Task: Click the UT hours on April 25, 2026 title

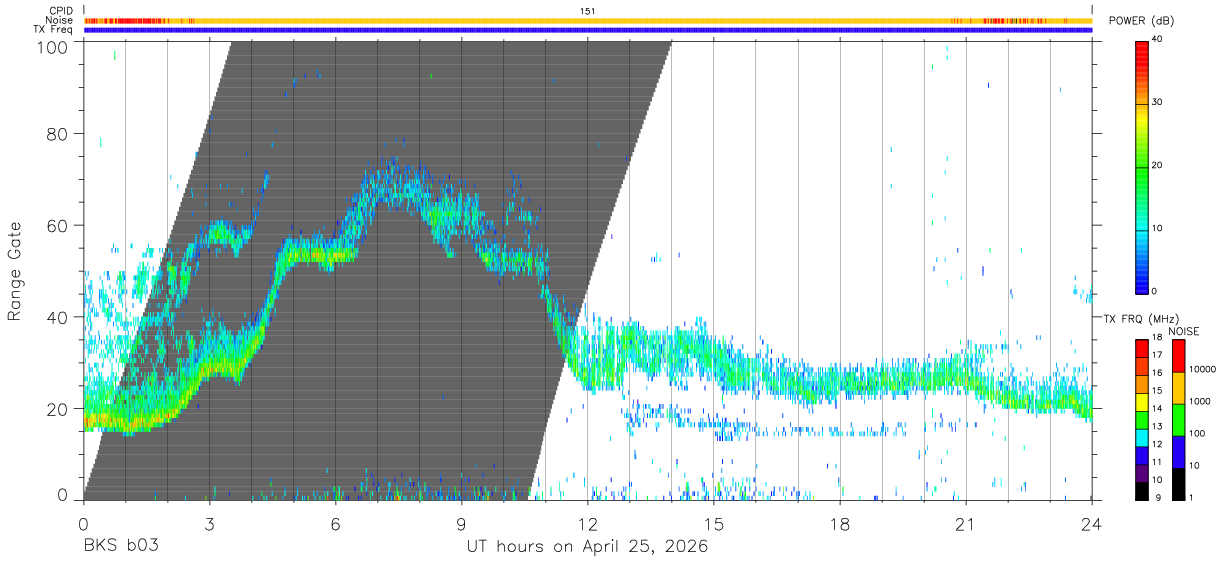Action: [x=587, y=547]
